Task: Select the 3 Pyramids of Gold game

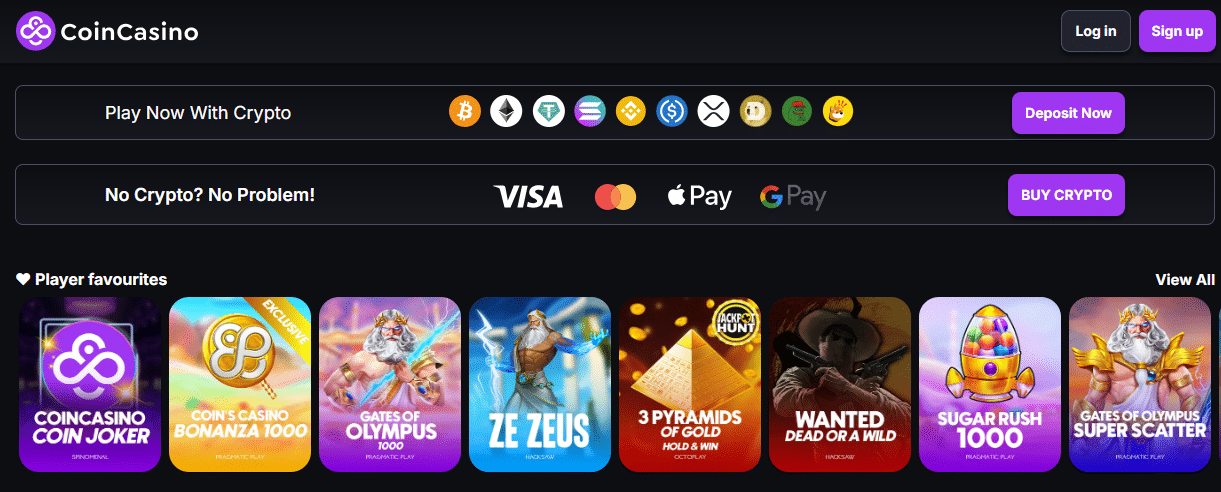Action: click(x=690, y=384)
